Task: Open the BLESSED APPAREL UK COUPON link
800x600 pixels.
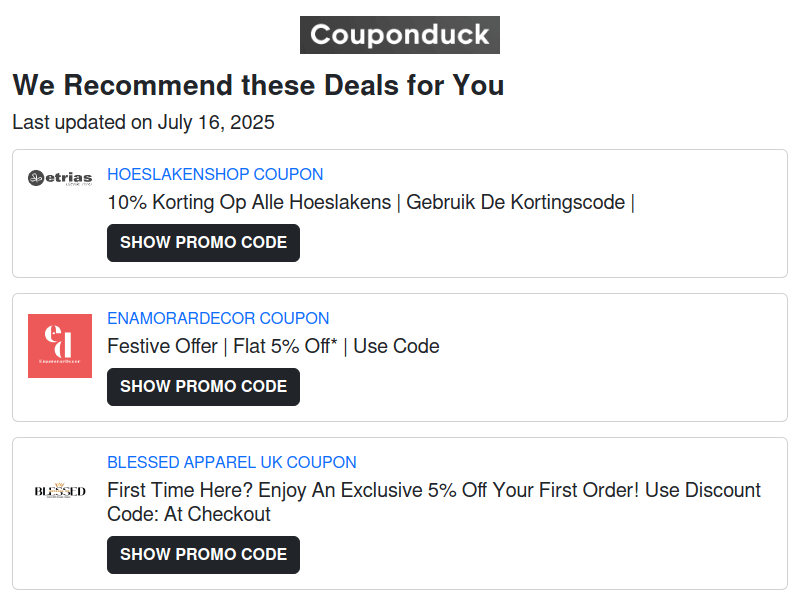Action: 231,462
